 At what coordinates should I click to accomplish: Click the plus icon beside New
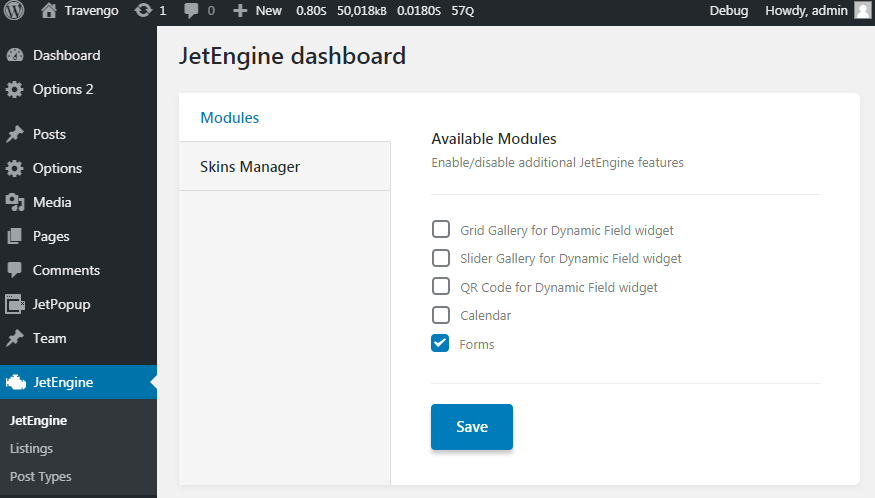(x=240, y=11)
